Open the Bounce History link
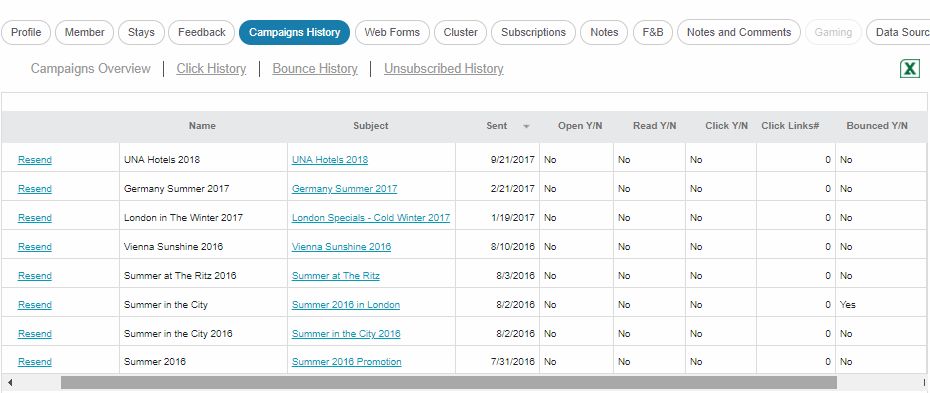Image resolution: width=930 pixels, height=393 pixels. [315, 69]
